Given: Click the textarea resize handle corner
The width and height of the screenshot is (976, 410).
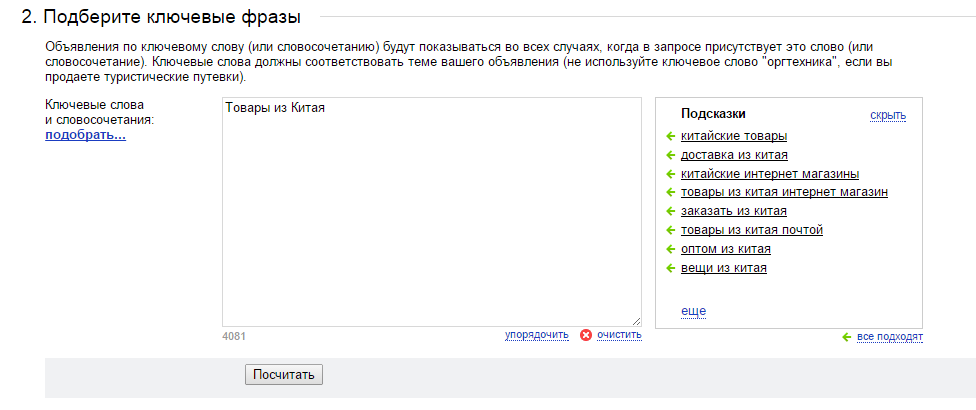Looking at the screenshot, I should (x=636, y=322).
